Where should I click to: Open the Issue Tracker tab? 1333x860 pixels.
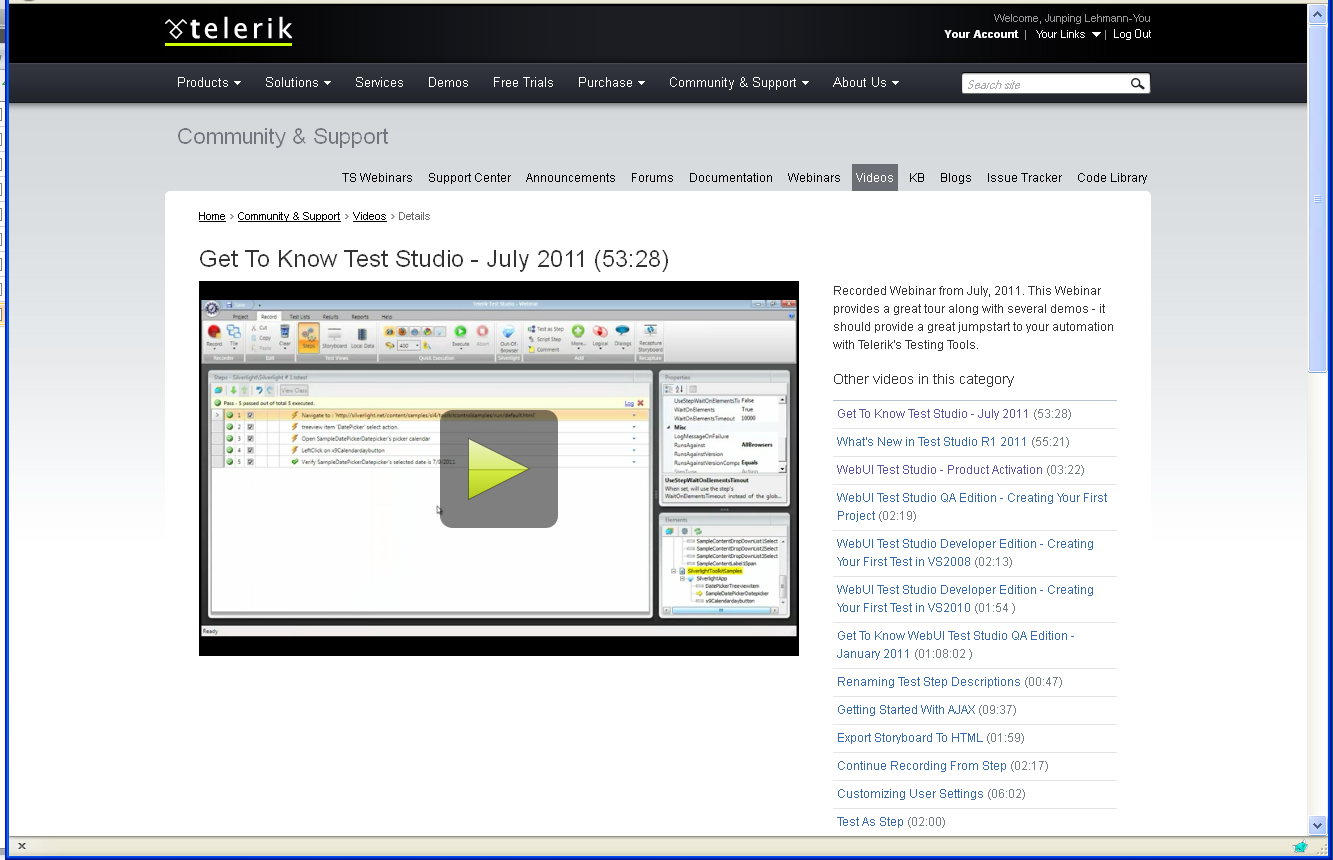coord(1025,178)
